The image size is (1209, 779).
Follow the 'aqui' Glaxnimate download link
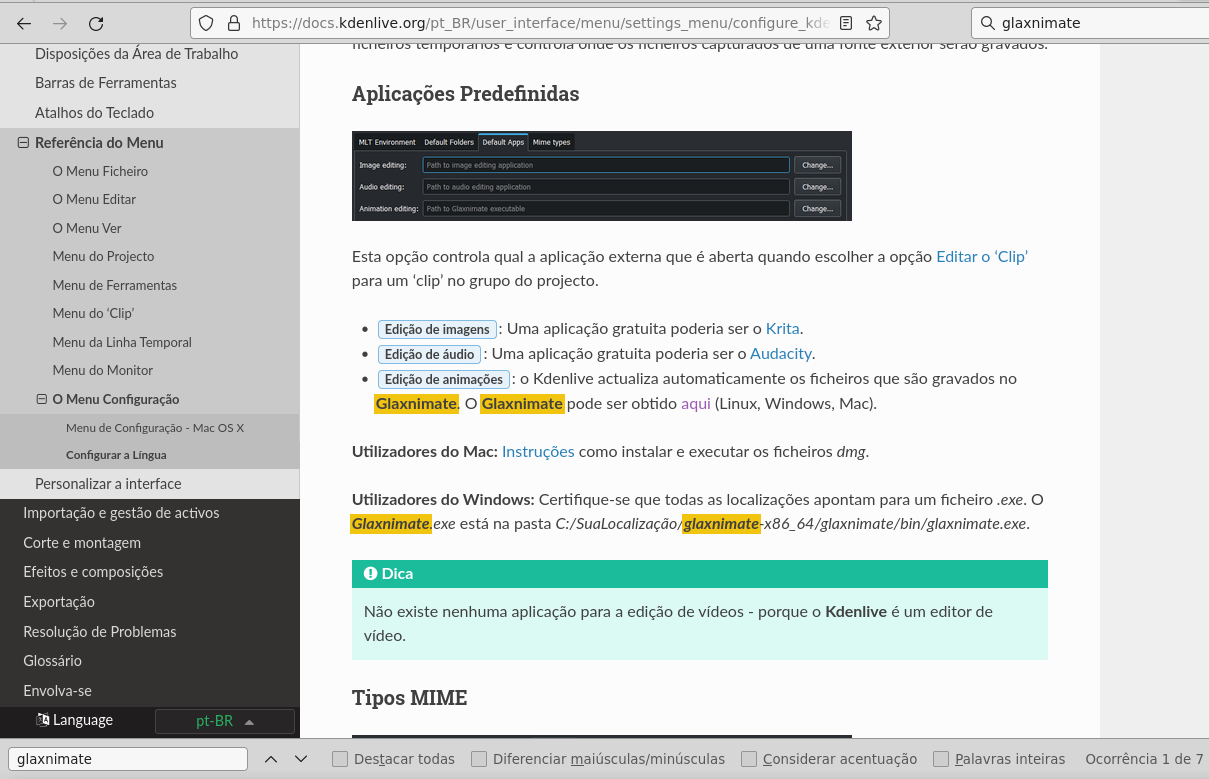[696, 403]
